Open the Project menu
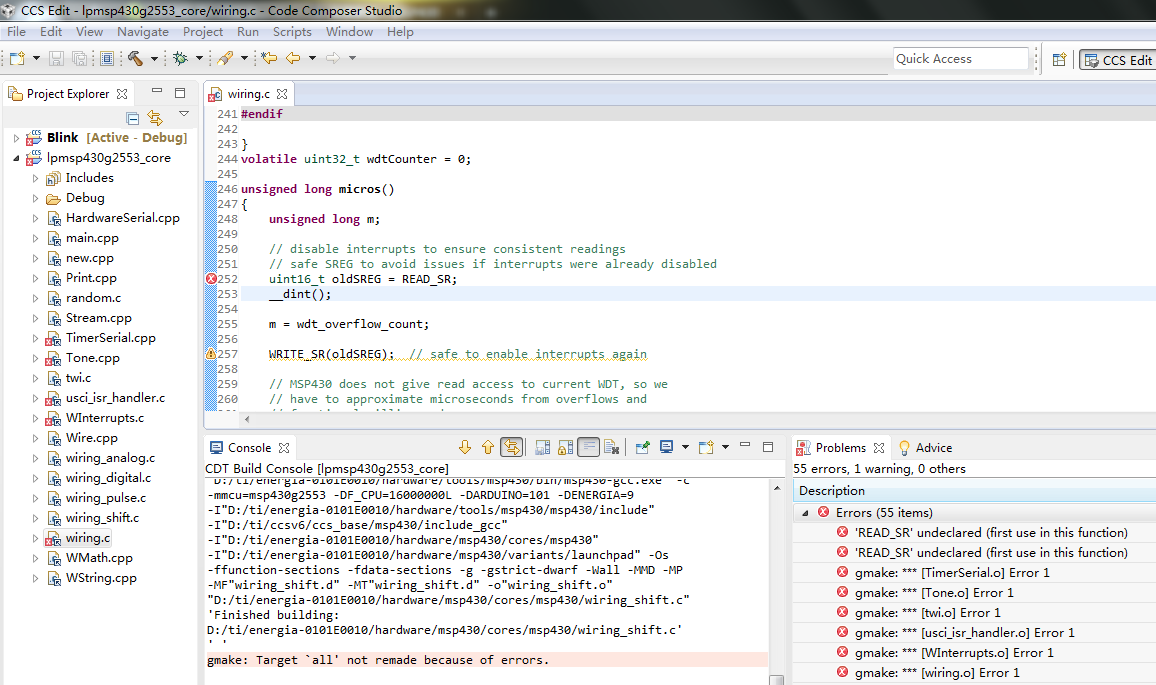1156x685 pixels. click(203, 32)
